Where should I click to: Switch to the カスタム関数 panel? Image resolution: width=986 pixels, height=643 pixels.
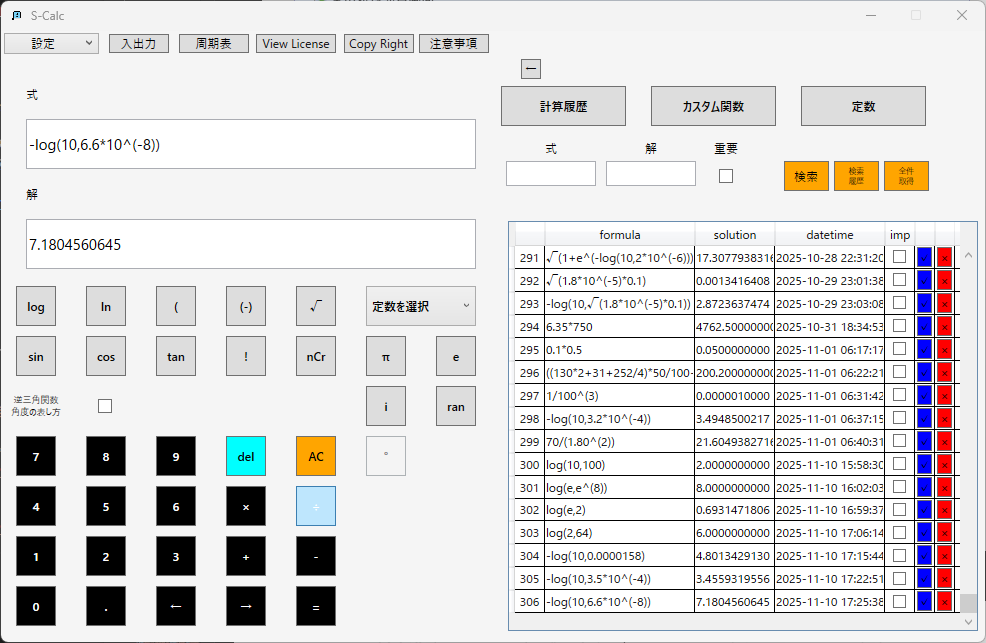(x=713, y=105)
